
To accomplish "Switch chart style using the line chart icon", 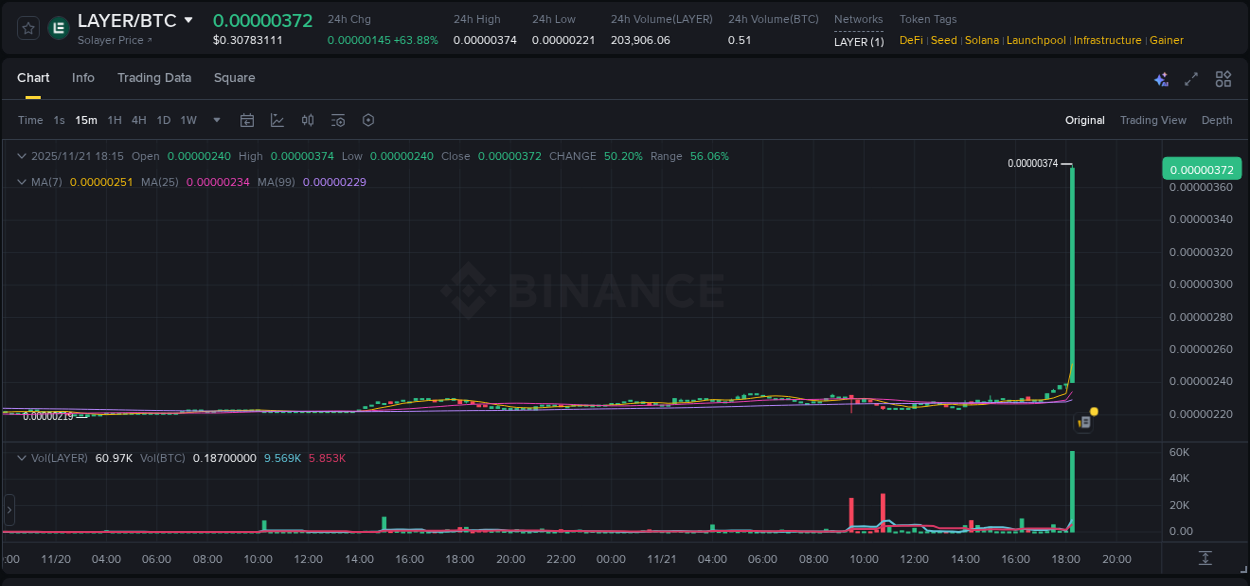I will (x=277, y=120).
